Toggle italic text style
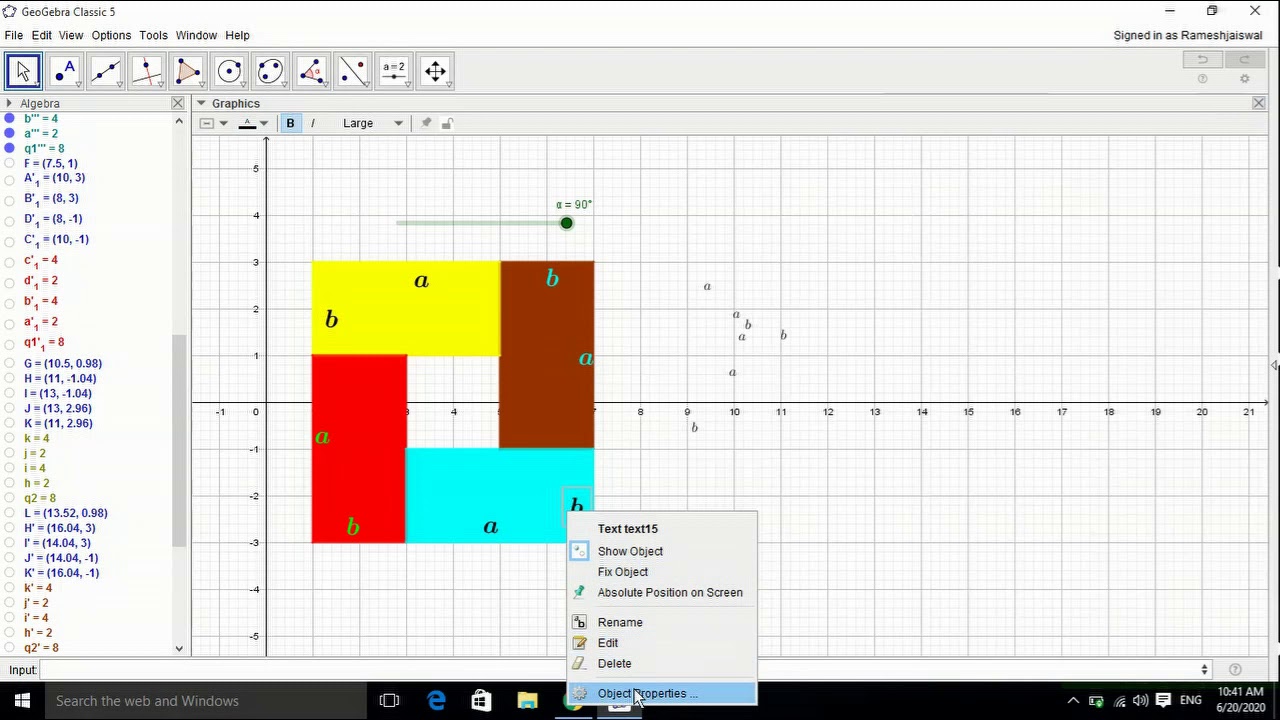The height and width of the screenshot is (720, 1280). coord(313,123)
